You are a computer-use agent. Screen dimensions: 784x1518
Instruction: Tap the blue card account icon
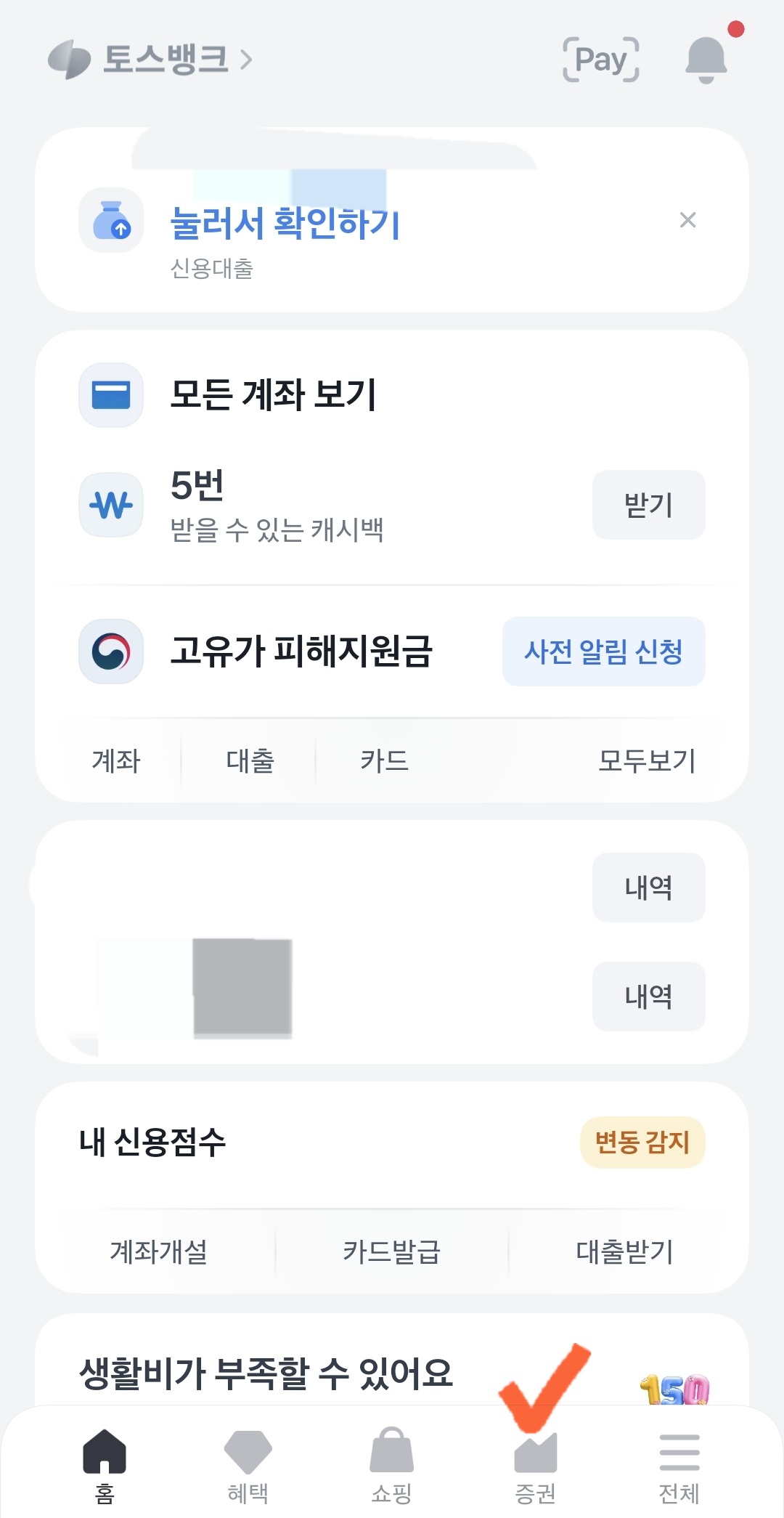click(x=111, y=395)
